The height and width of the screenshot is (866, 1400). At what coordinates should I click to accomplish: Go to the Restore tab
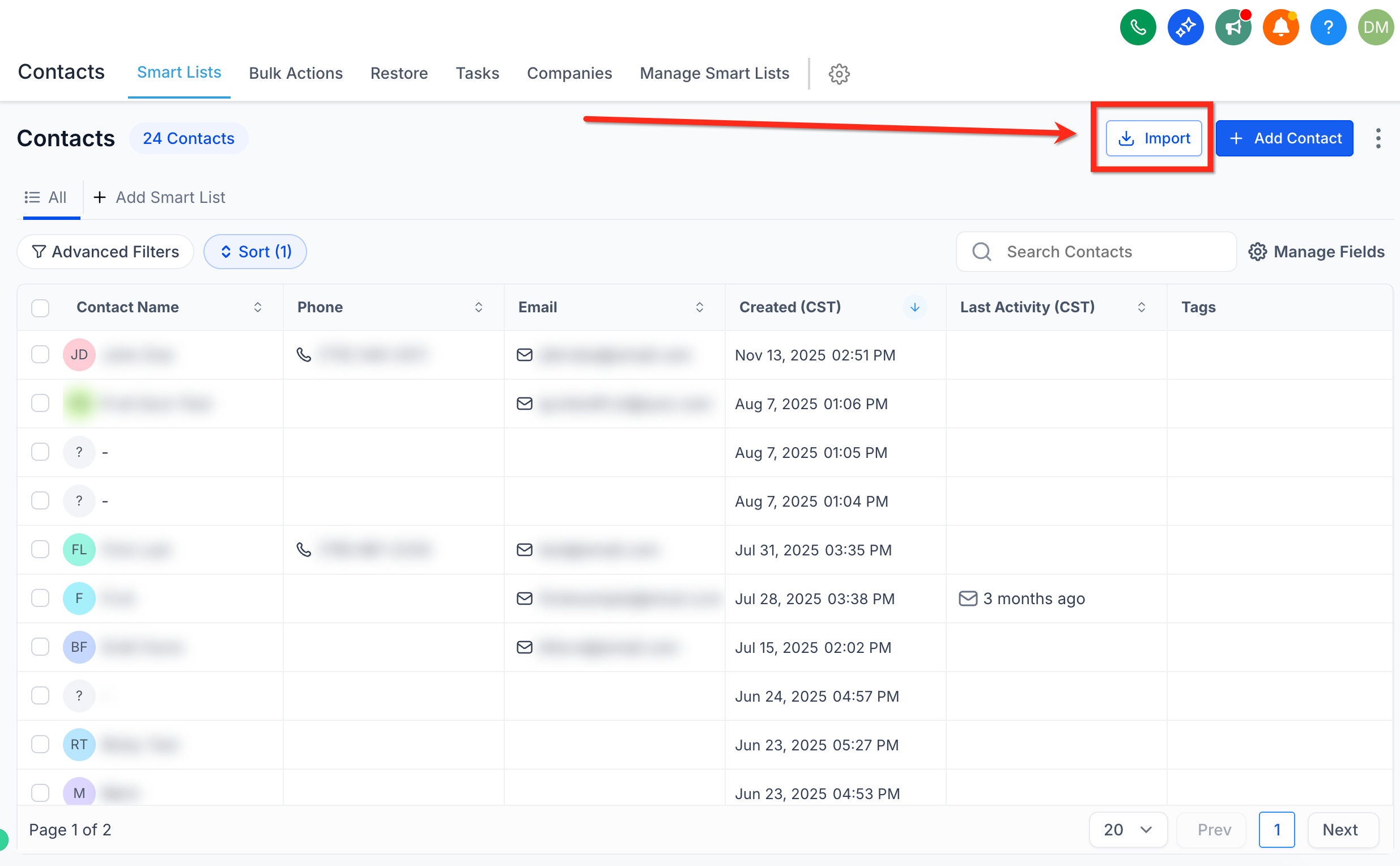pos(399,73)
